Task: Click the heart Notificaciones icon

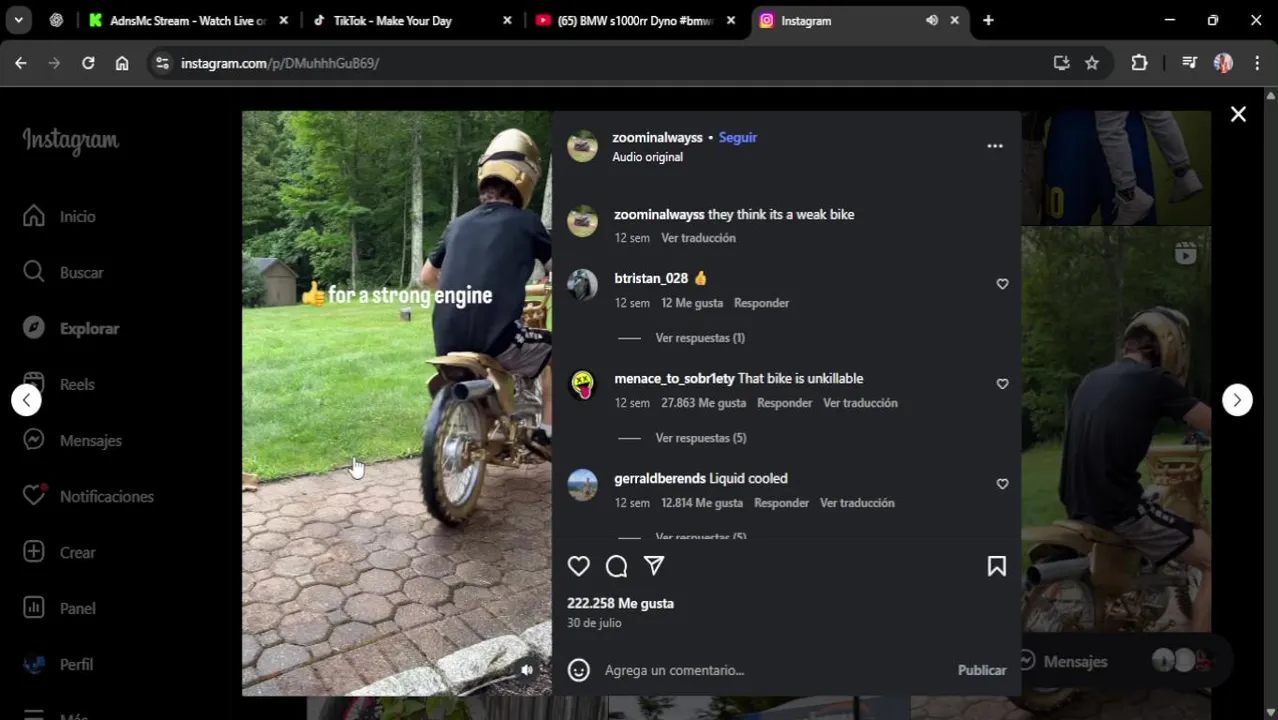Action: 34,495
